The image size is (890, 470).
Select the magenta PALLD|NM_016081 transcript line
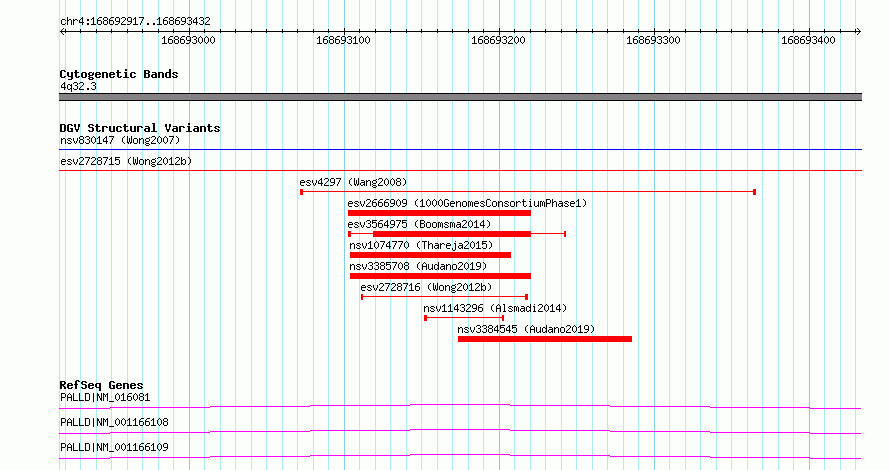[x=460, y=406]
